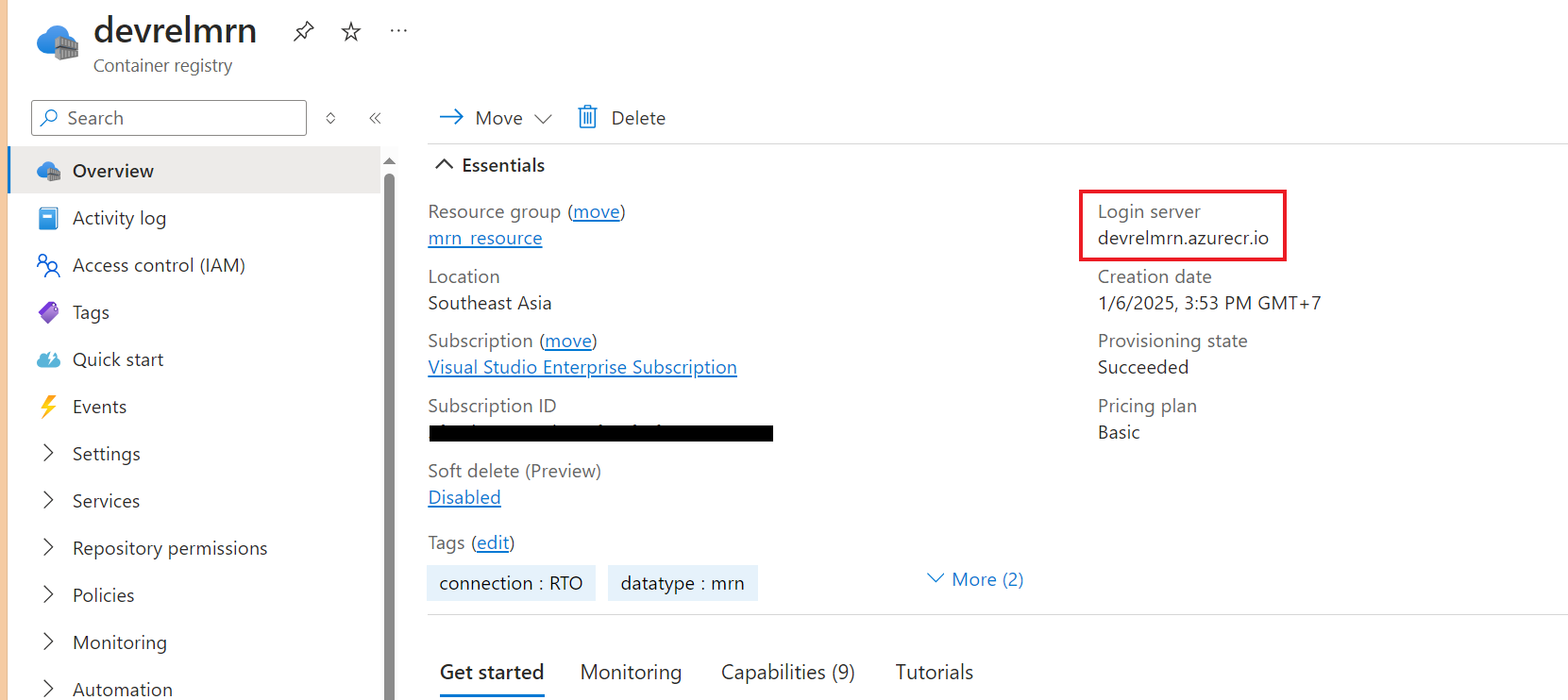The width and height of the screenshot is (1568, 700).
Task: Click the Activity log icon
Action: click(x=48, y=218)
